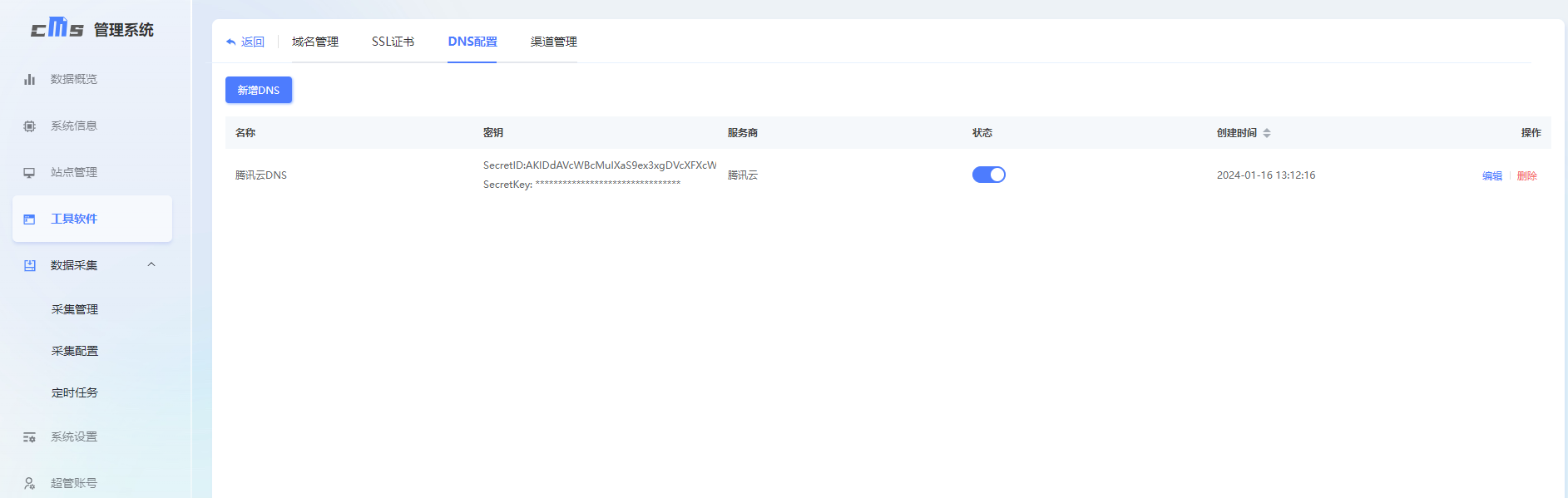Click the 密钥 column header

click(x=493, y=133)
